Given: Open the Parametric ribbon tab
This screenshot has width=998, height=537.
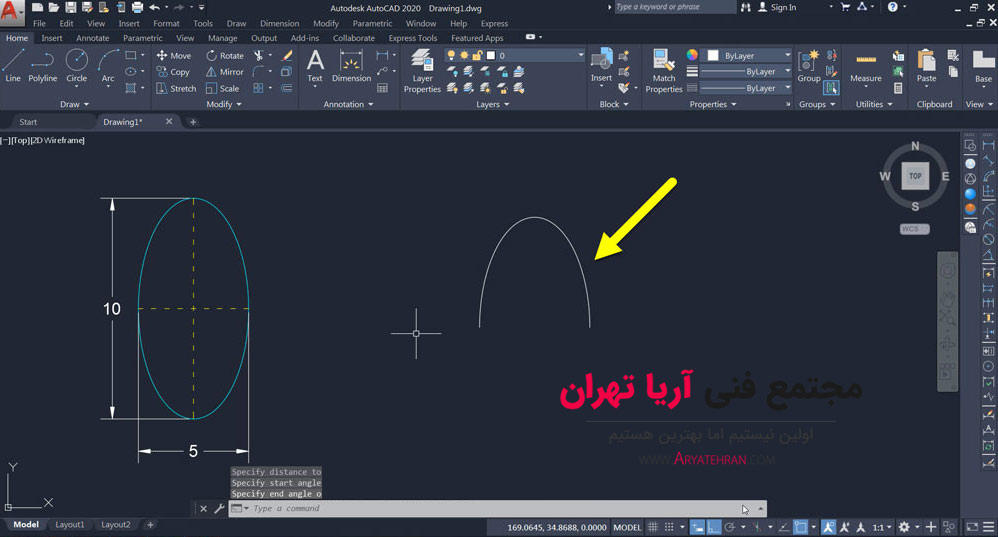Looking at the screenshot, I should (143, 38).
